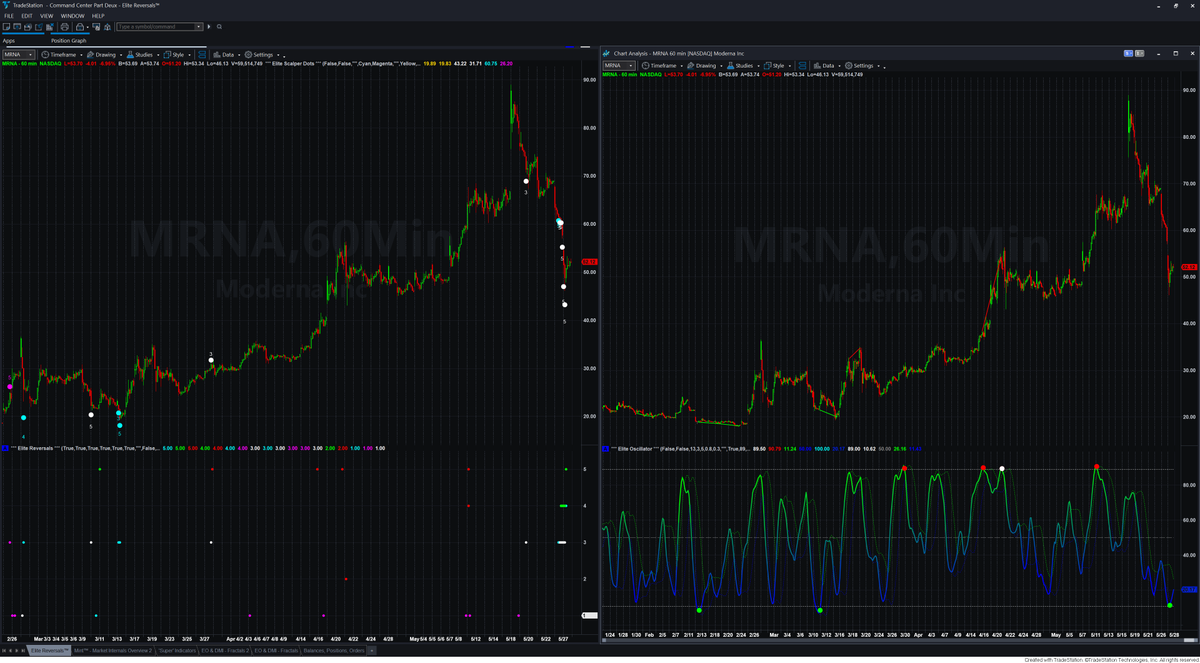This screenshot has height=663, width=1200.
Task: Open dropdown arrow next to Chart Analysis Settings
Action: 878,66
